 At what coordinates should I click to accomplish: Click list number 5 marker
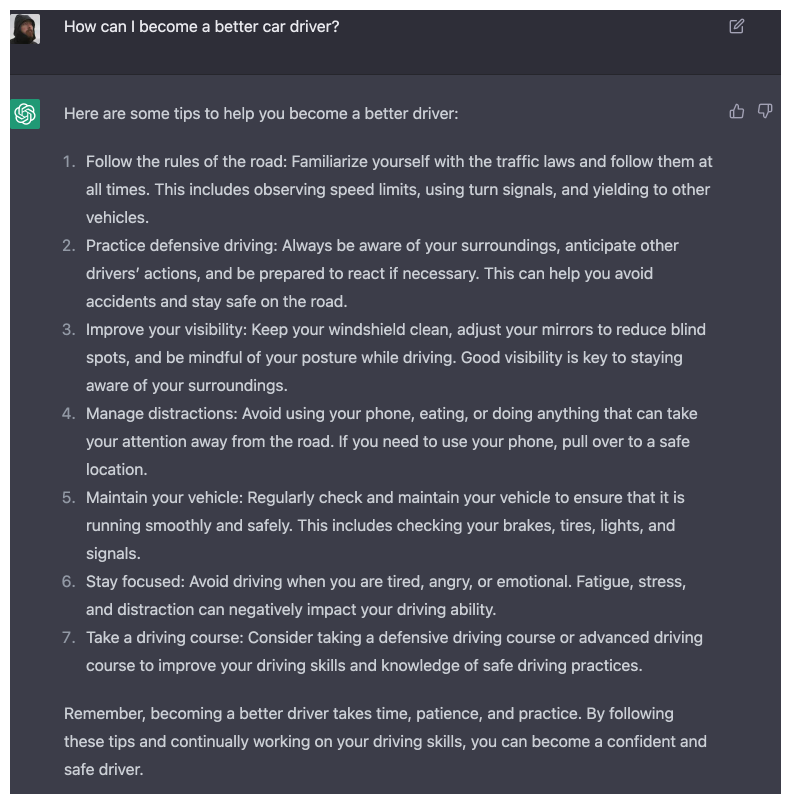pyautogui.click(x=69, y=498)
